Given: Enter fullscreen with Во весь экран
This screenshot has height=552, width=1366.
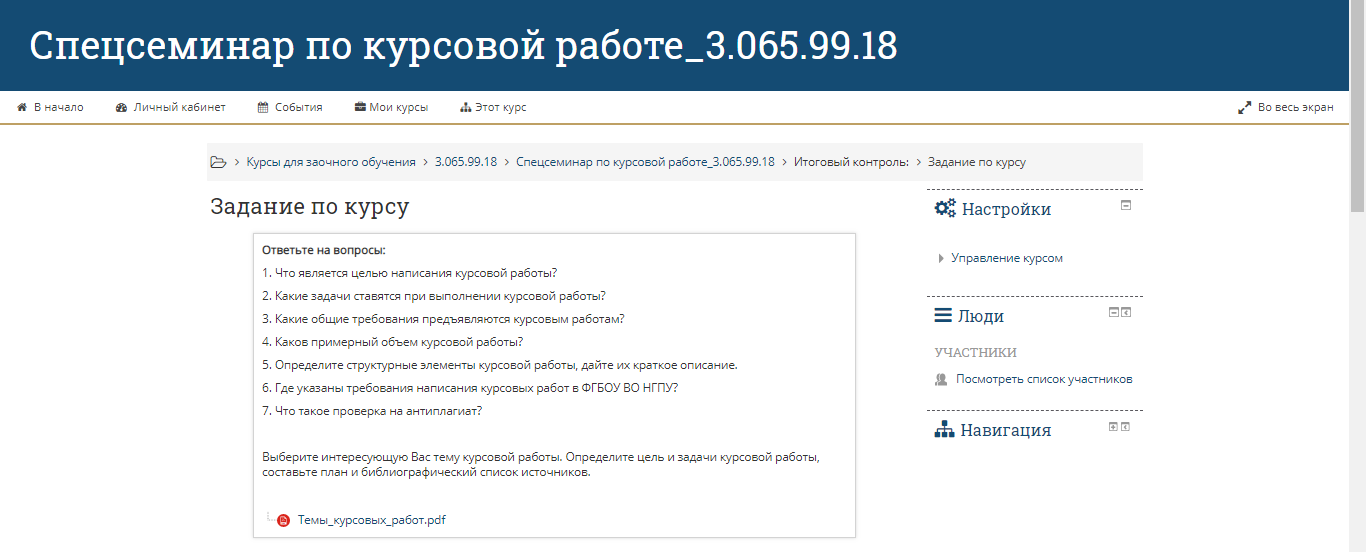Looking at the screenshot, I should tap(1286, 107).
